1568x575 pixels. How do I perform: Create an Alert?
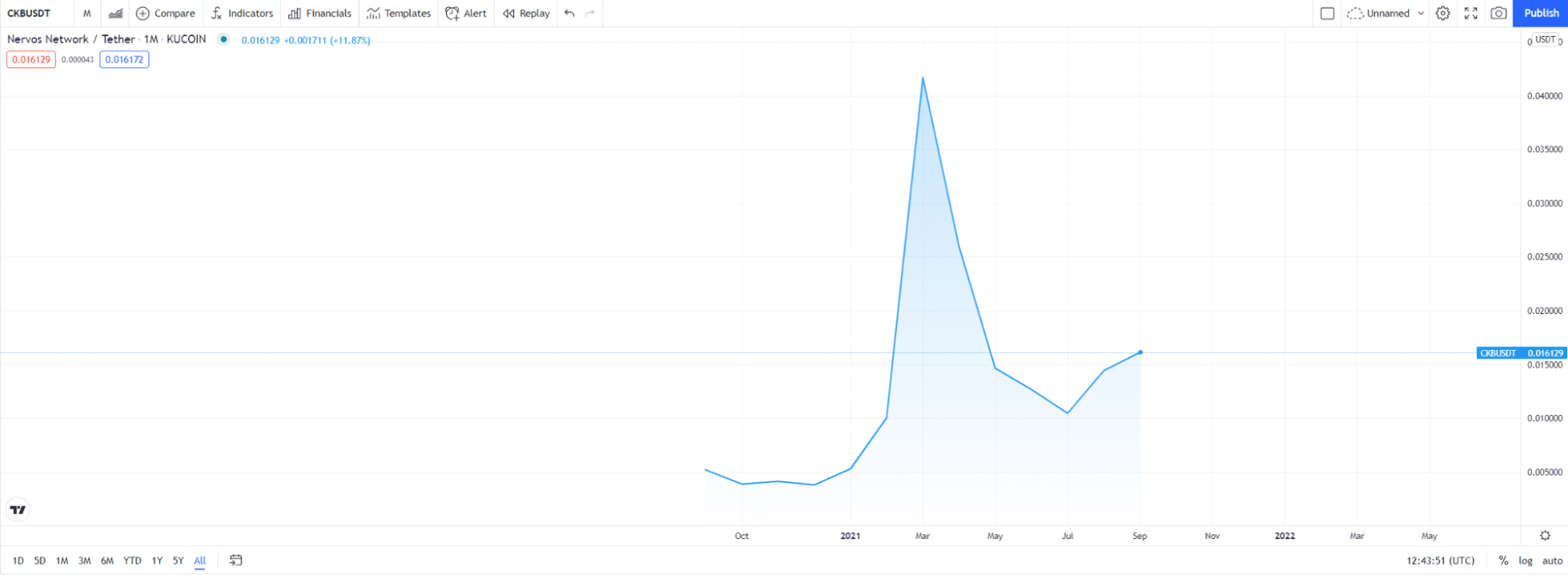(x=466, y=13)
